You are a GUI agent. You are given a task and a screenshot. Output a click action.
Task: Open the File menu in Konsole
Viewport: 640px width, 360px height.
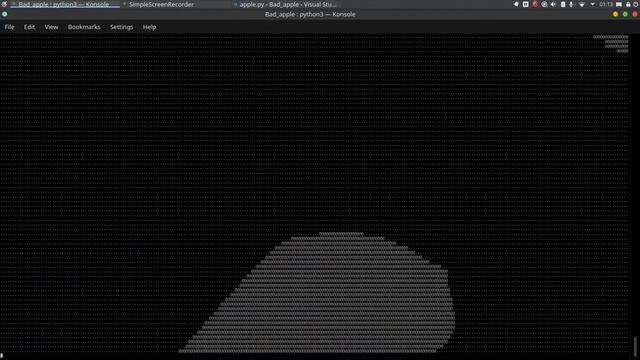(x=9, y=27)
